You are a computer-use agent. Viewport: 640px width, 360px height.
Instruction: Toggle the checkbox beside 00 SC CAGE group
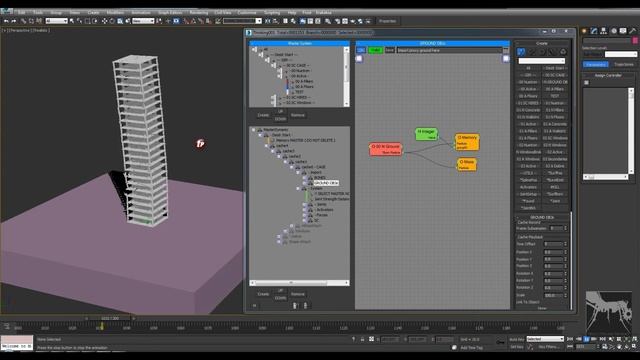point(273,65)
